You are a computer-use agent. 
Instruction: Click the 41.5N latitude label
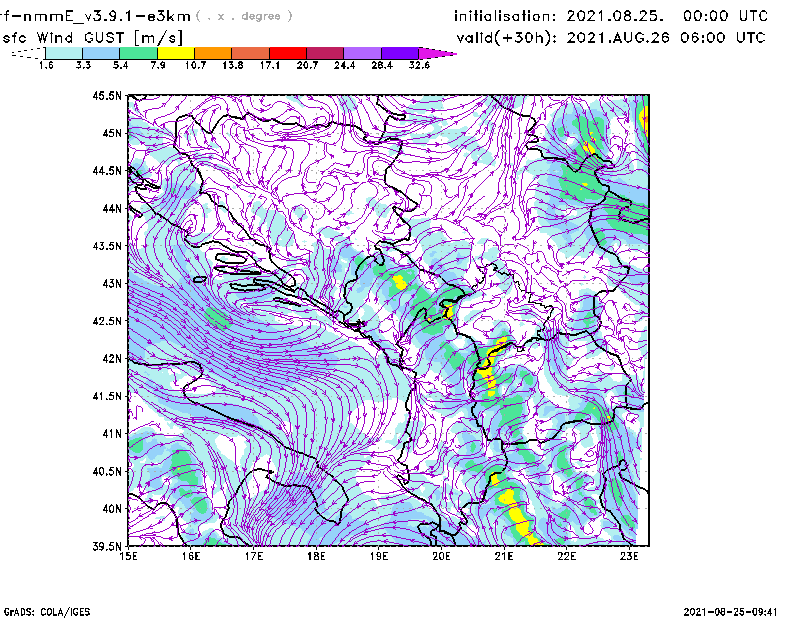tap(107, 396)
